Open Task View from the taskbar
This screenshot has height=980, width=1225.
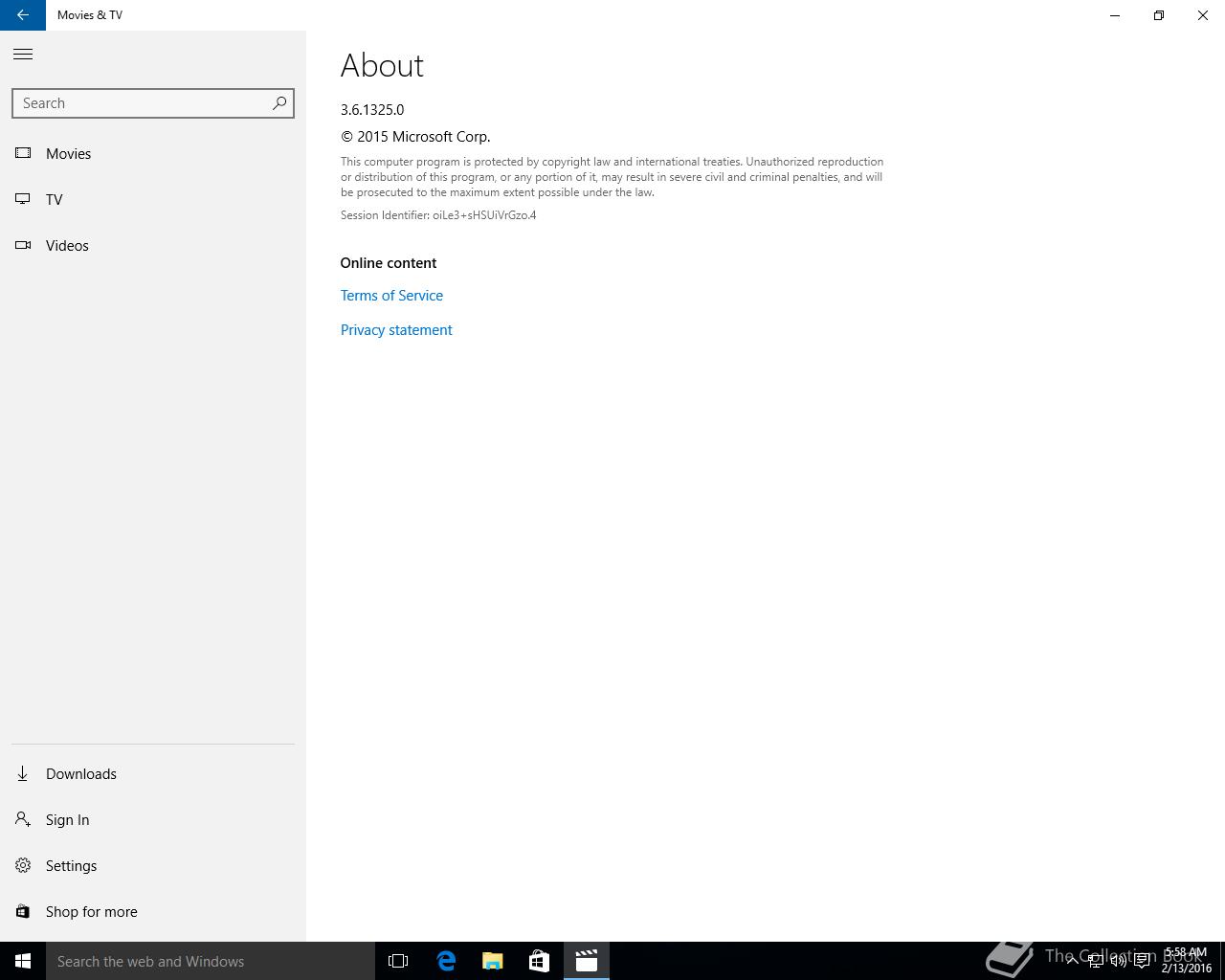[398, 961]
